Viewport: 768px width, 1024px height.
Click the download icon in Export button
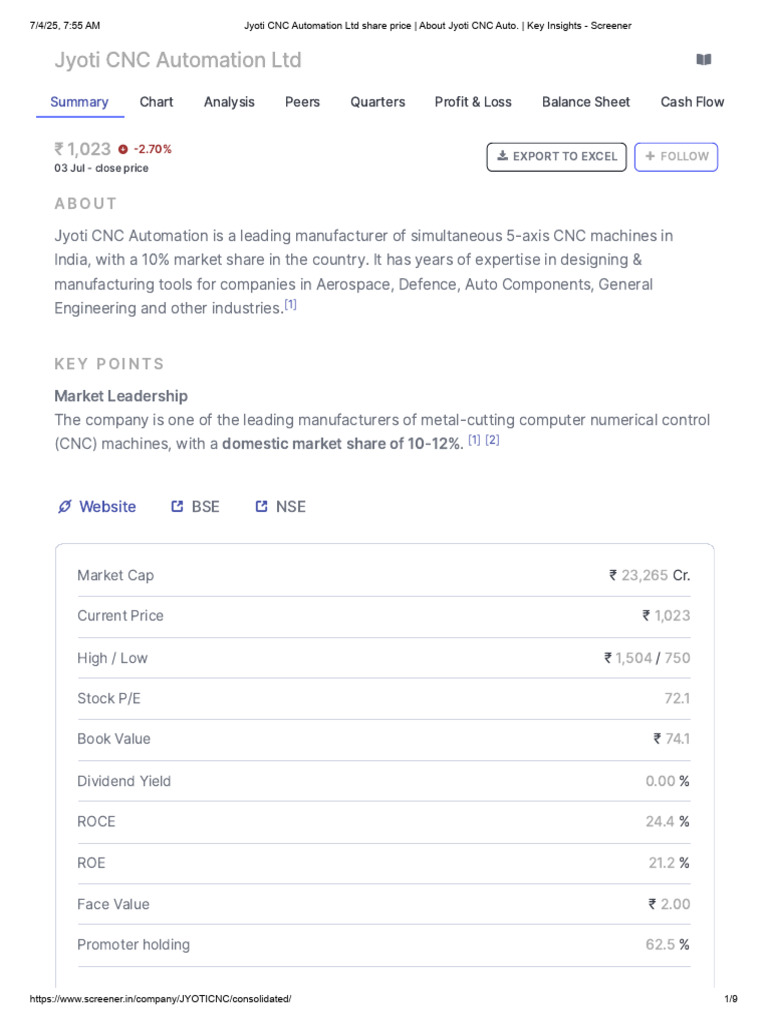click(502, 156)
